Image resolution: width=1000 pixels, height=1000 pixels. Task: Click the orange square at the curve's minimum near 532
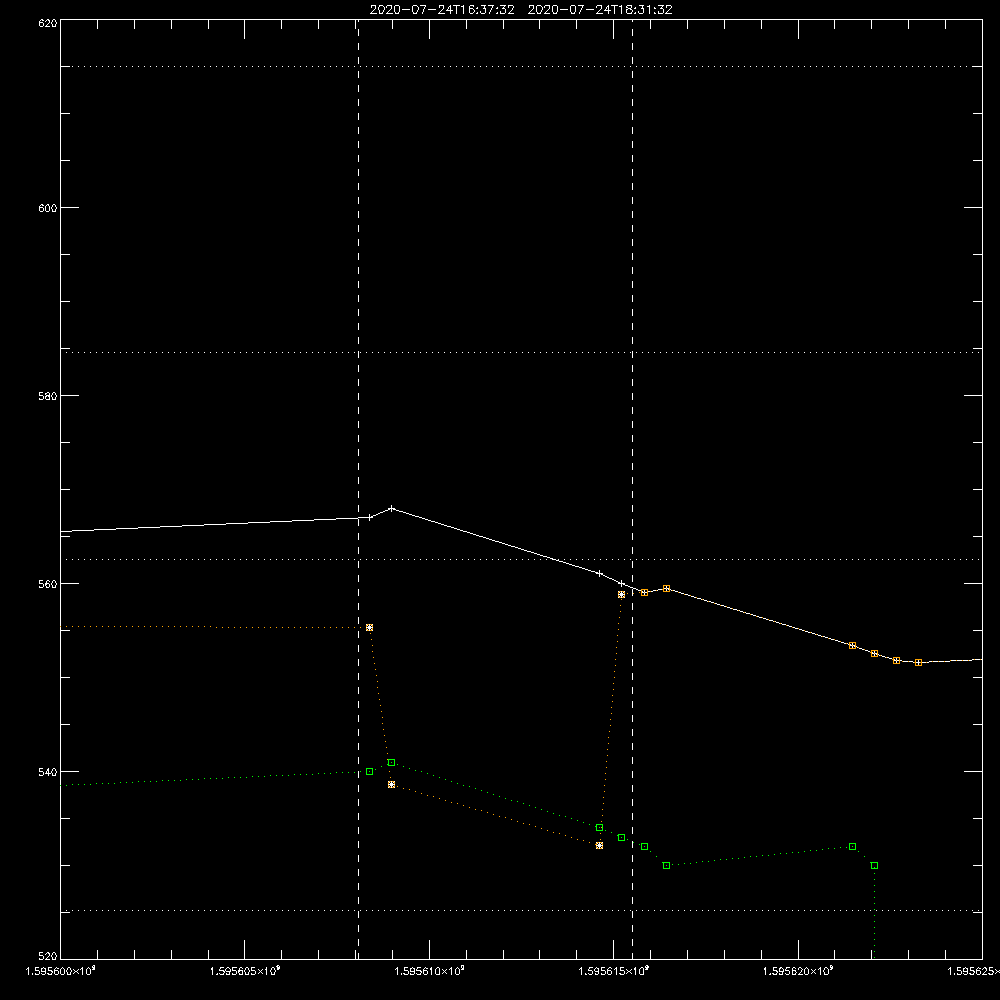click(599, 846)
